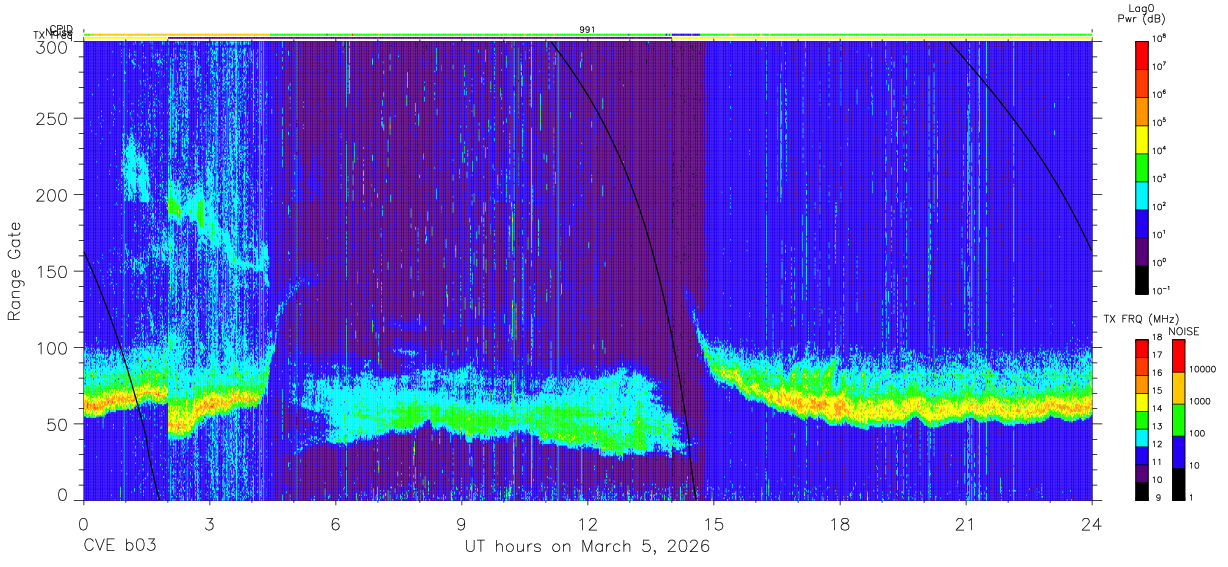Click the '200' tick label on the Range Gate axis
Screen dimensions: 1228x567
(x=52, y=194)
